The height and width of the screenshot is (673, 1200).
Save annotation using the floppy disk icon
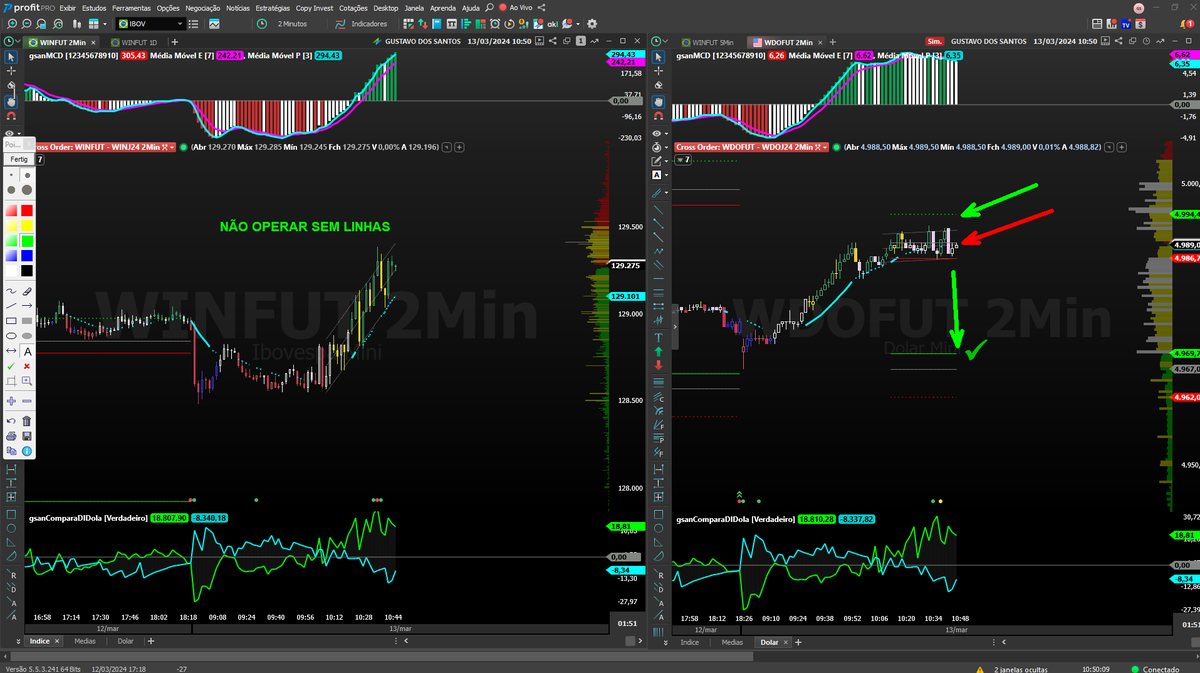coord(27,436)
